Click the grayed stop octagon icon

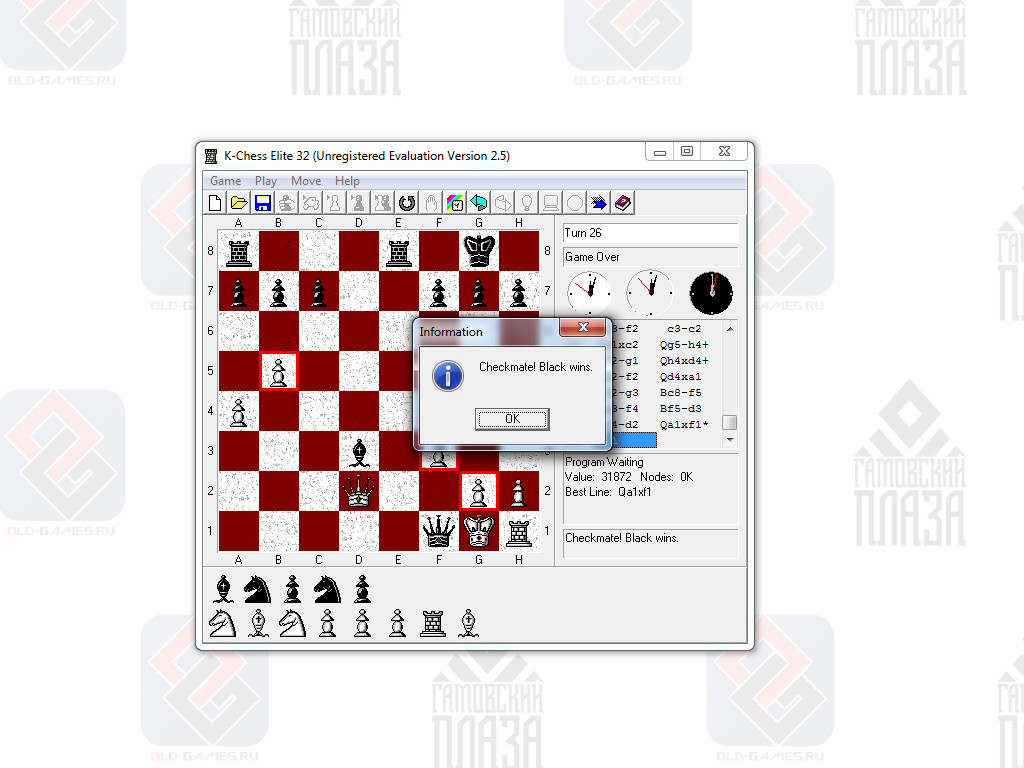[575, 203]
